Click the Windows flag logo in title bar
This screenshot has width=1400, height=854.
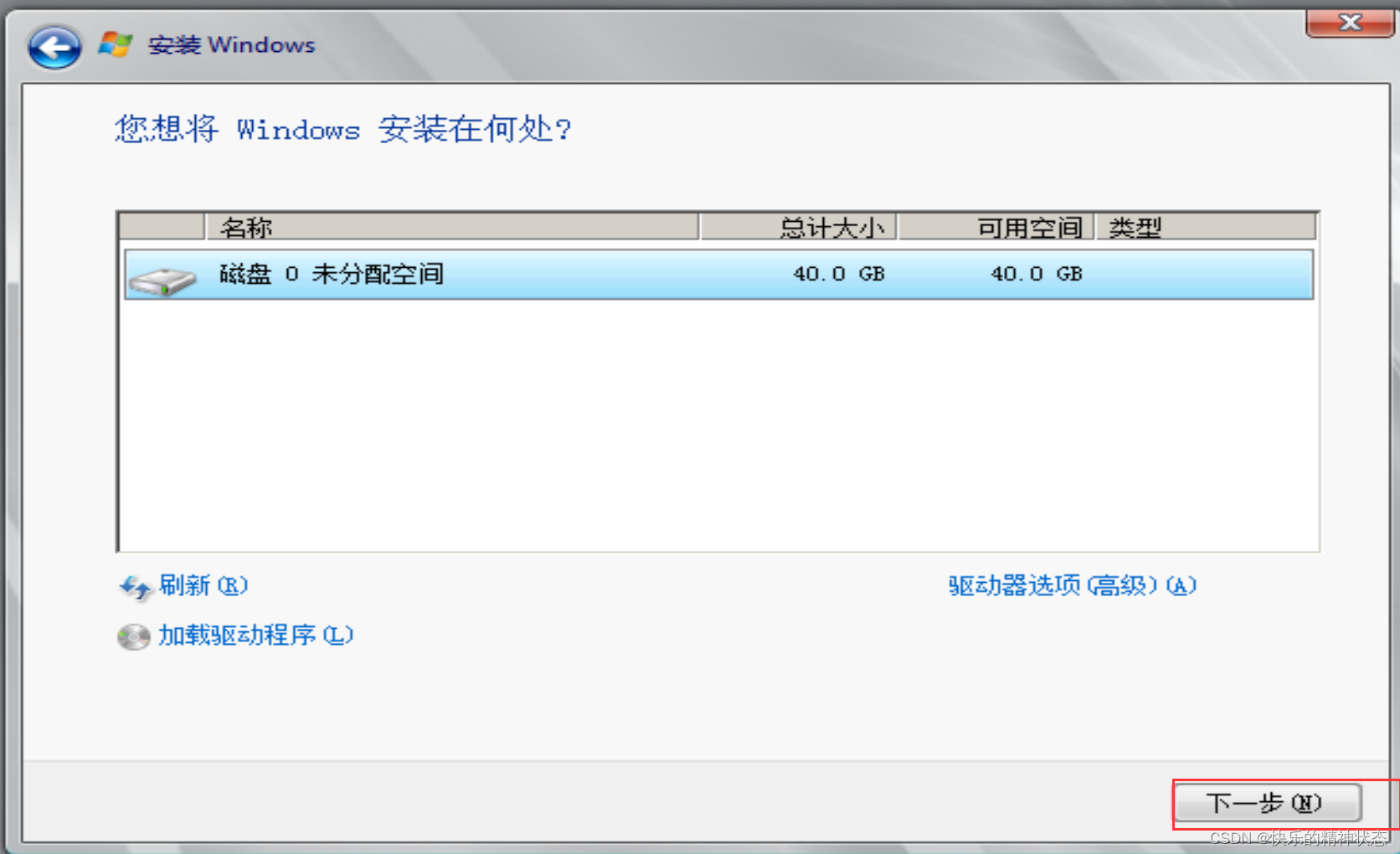tap(115, 44)
